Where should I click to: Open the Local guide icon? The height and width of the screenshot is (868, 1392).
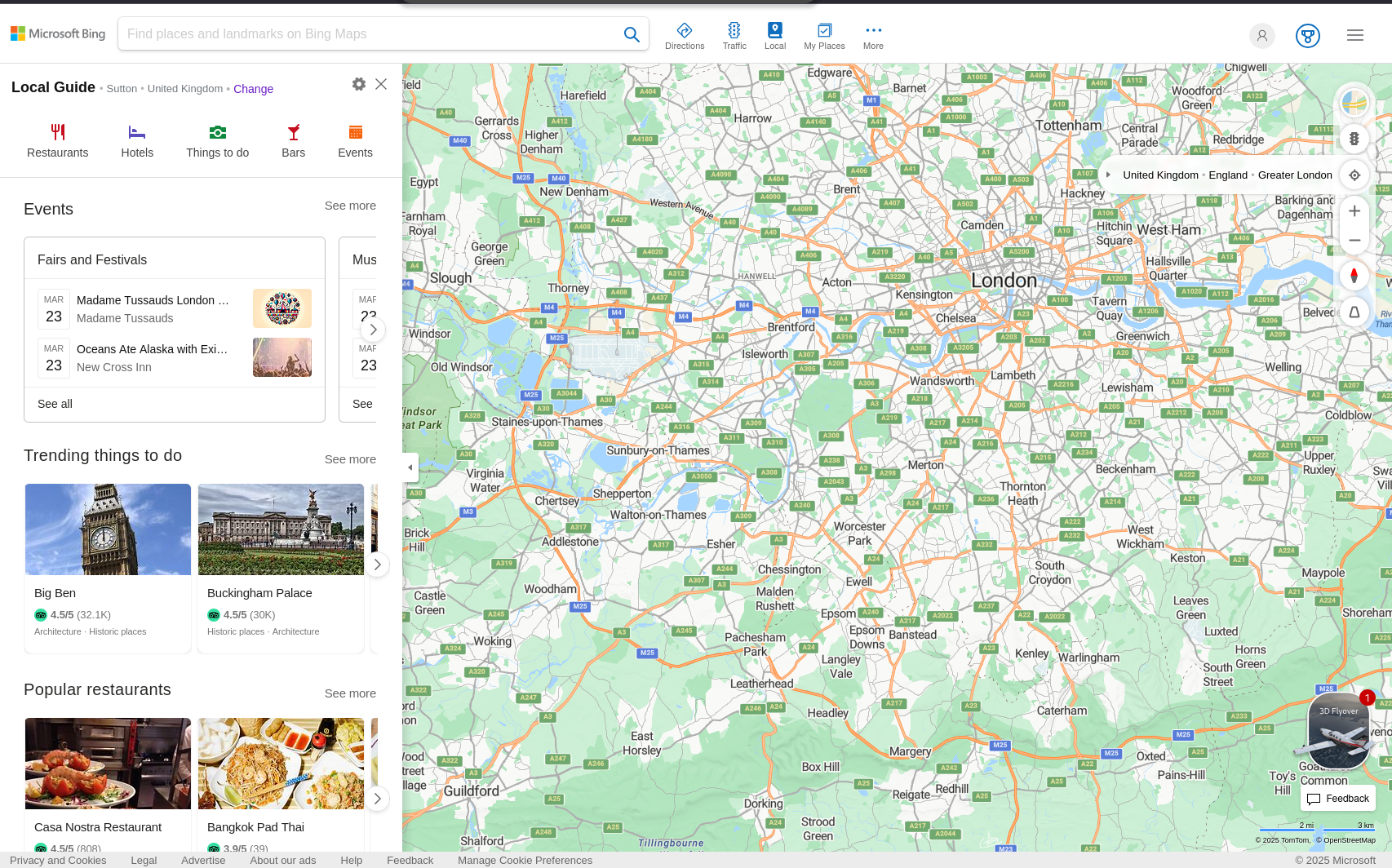775,36
